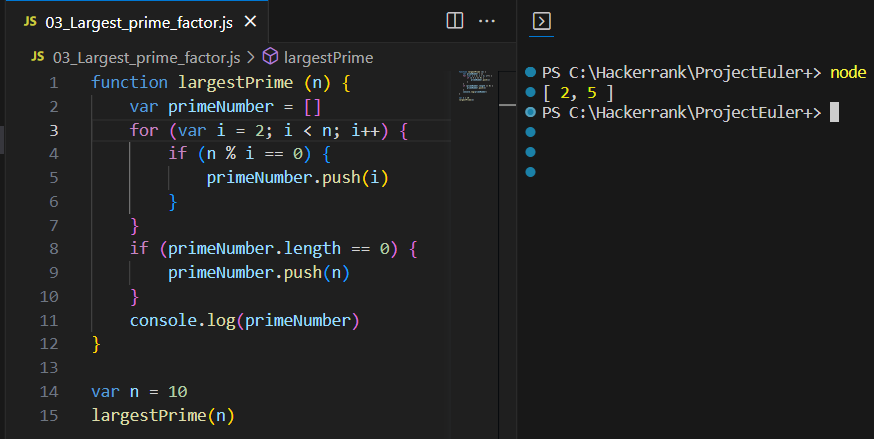This screenshot has width=874, height=439.
Task: Click the largestPrime symbol cube icon
Action: (270, 56)
